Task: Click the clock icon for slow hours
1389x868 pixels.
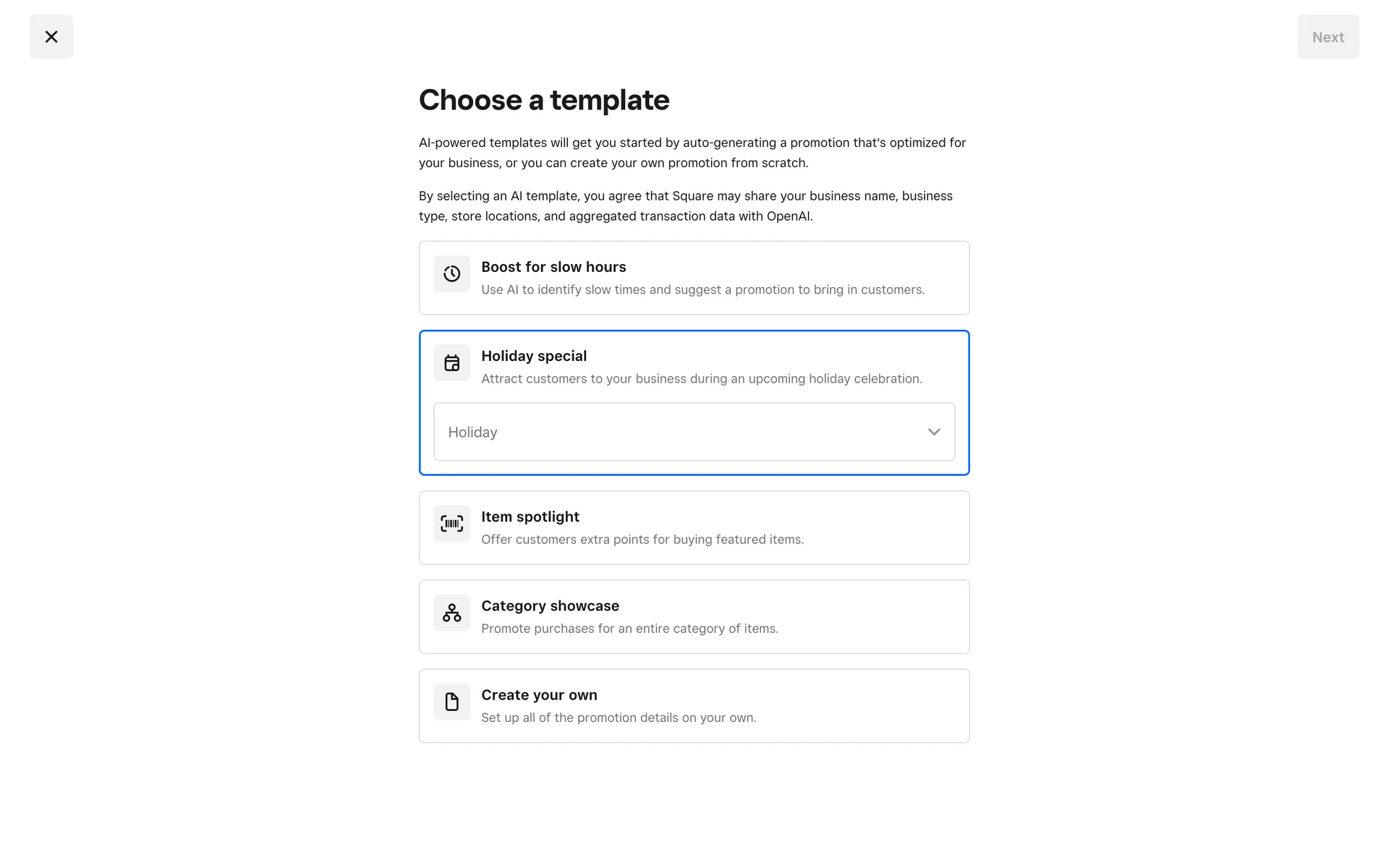Action: [x=451, y=274]
